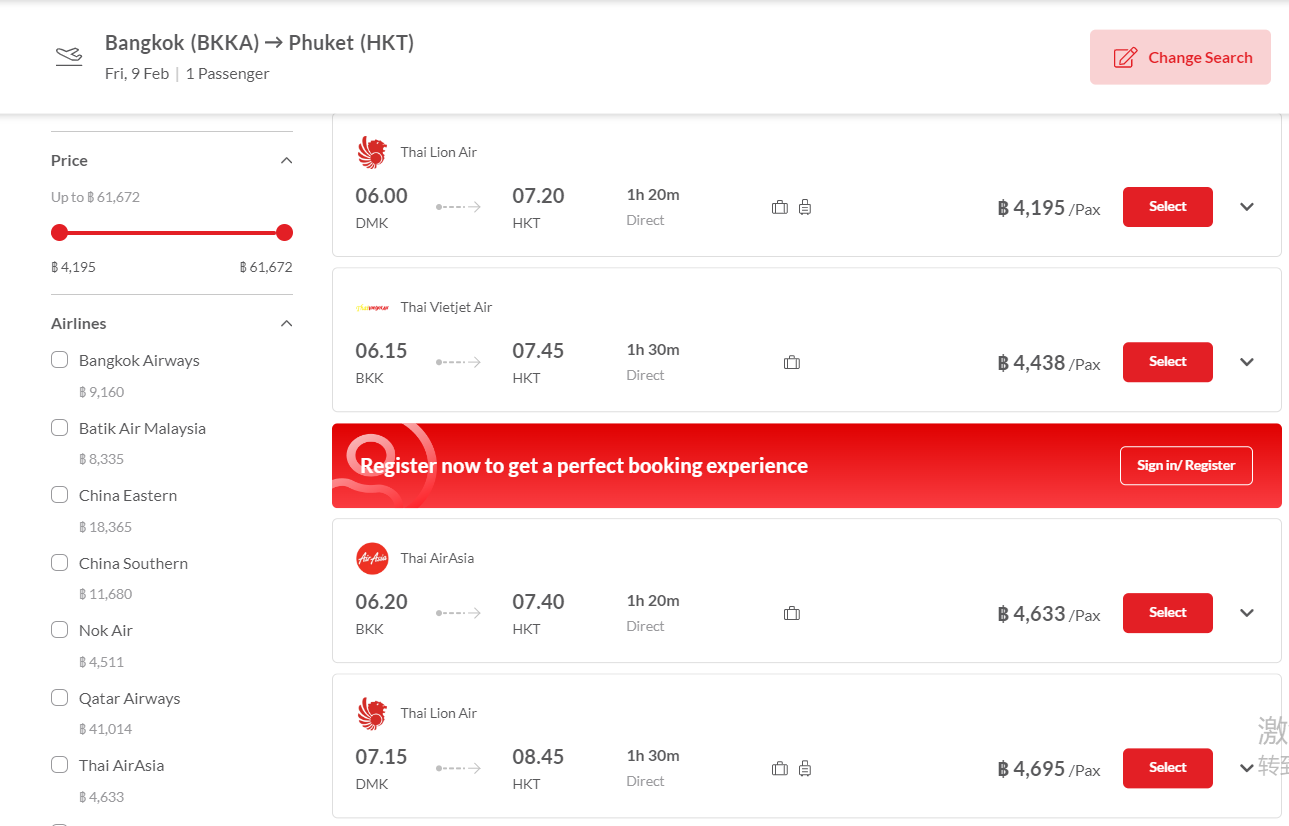Tick the China Southern airline checkbox
This screenshot has width=1289, height=826.
60,563
